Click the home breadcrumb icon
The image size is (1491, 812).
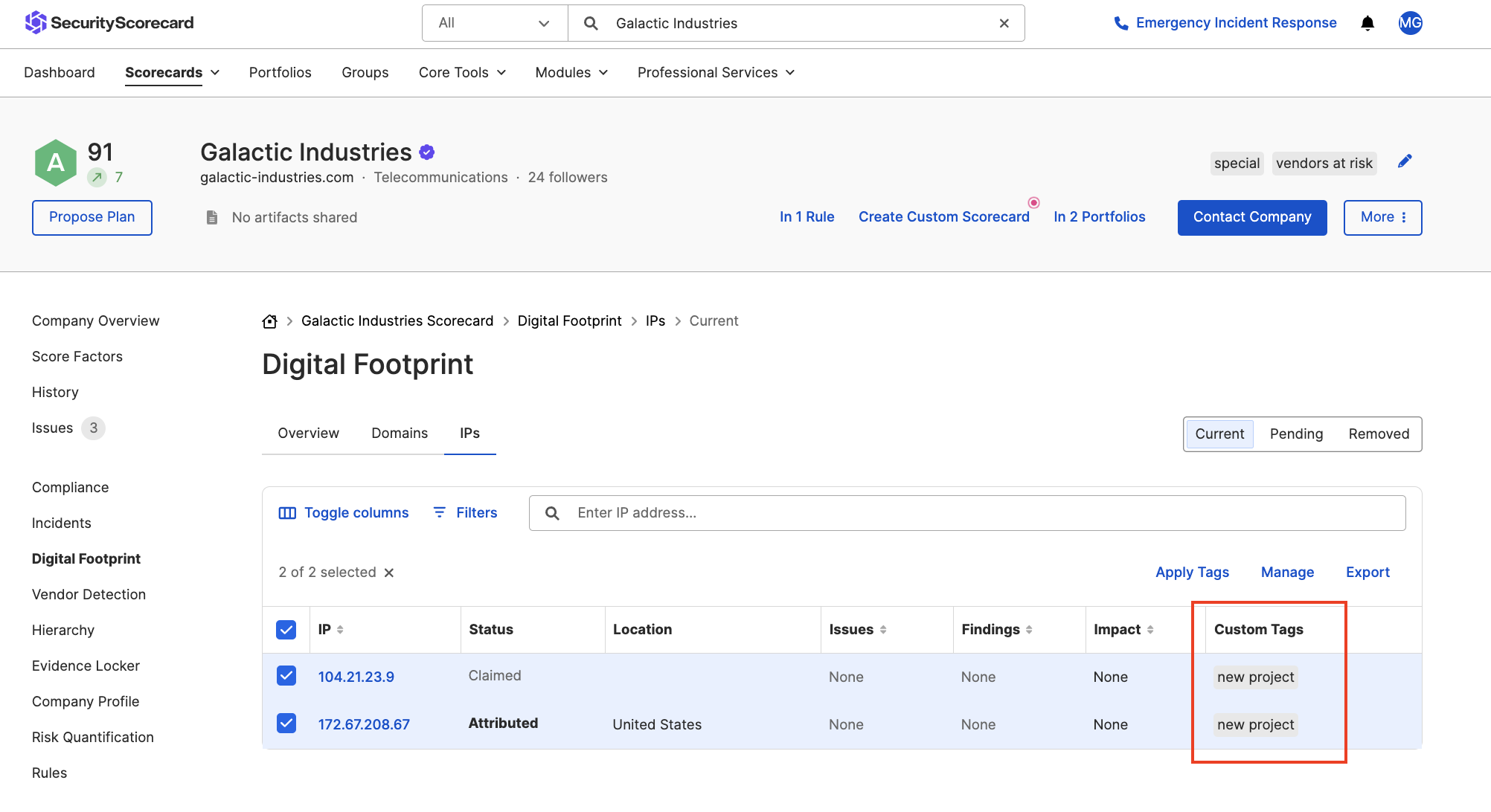(270, 321)
